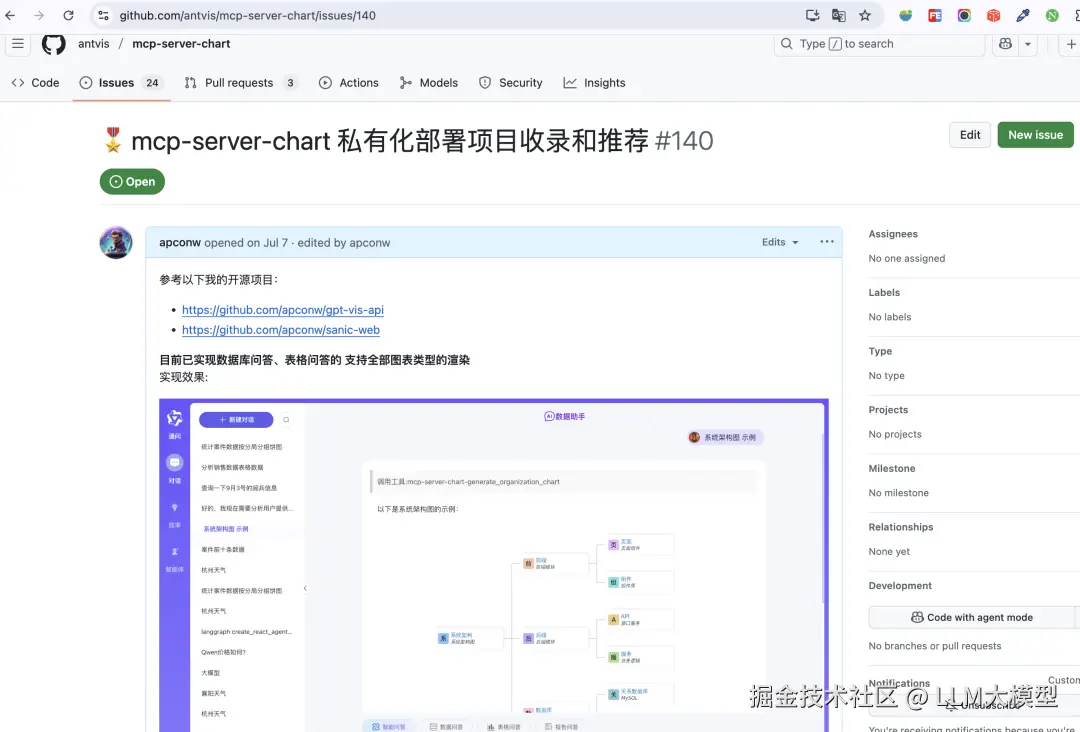Activate the blue eyedropper extension
This screenshot has width=1080, height=732.
pyautogui.click(x=1023, y=15)
